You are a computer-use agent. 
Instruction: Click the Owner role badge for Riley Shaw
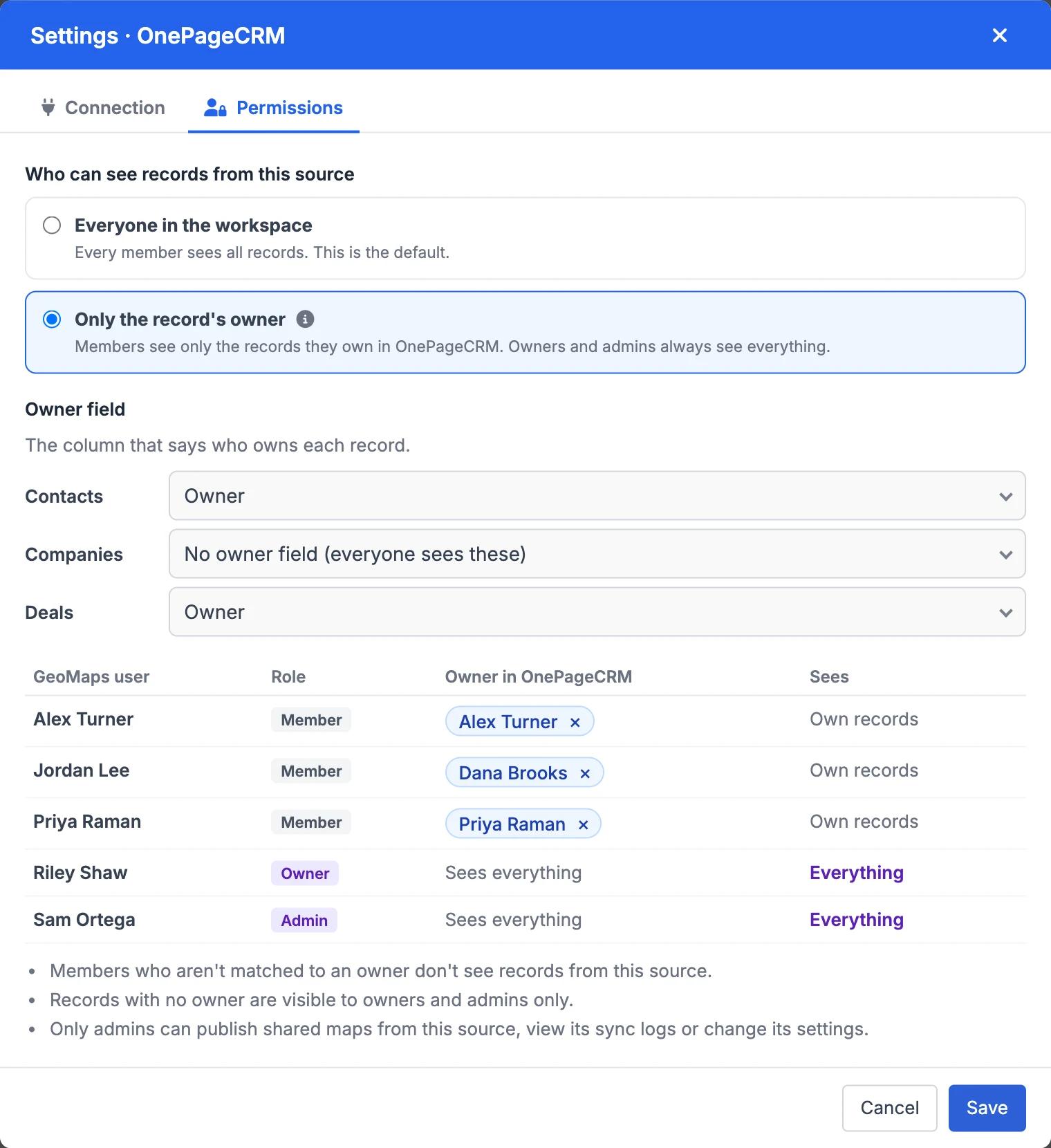click(x=305, y=873)
